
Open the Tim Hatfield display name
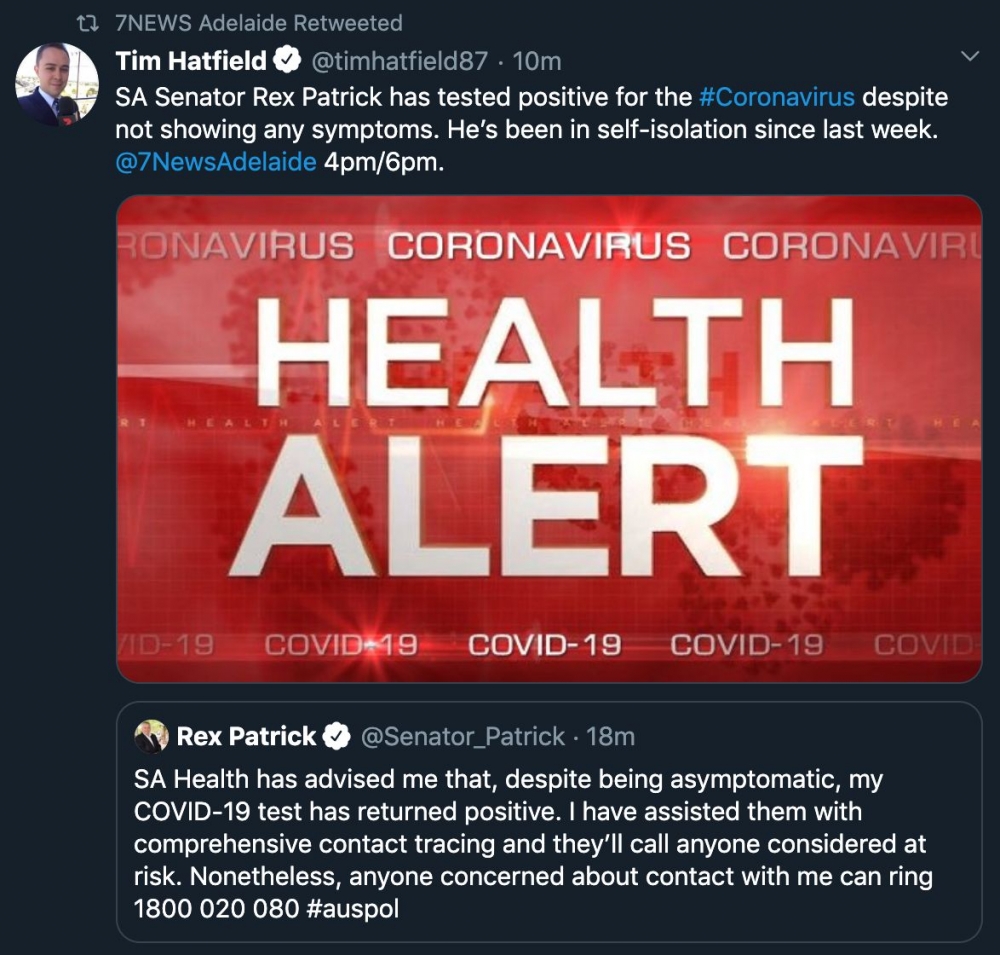point(191,61)
